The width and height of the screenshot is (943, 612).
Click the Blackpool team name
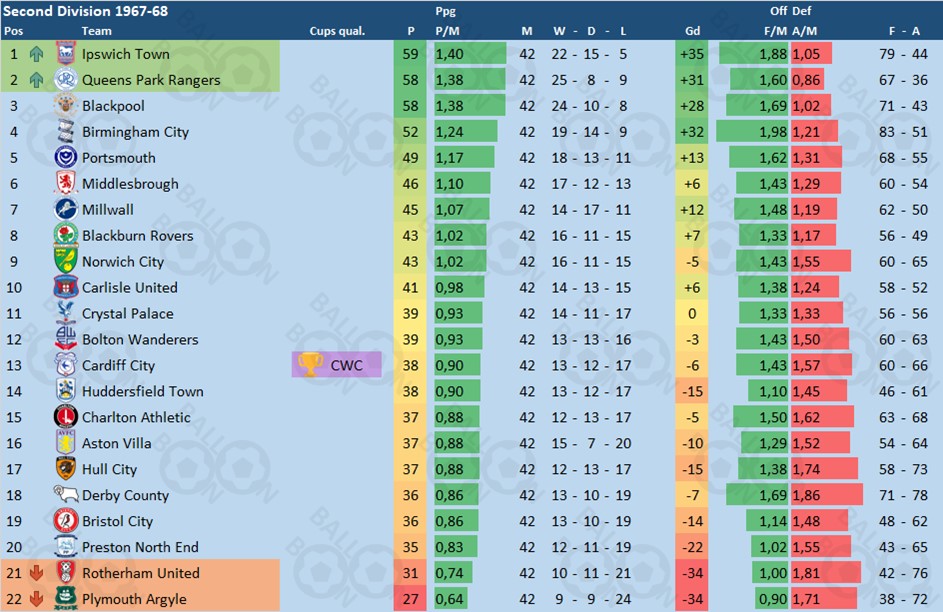click(x=113, y=106)
